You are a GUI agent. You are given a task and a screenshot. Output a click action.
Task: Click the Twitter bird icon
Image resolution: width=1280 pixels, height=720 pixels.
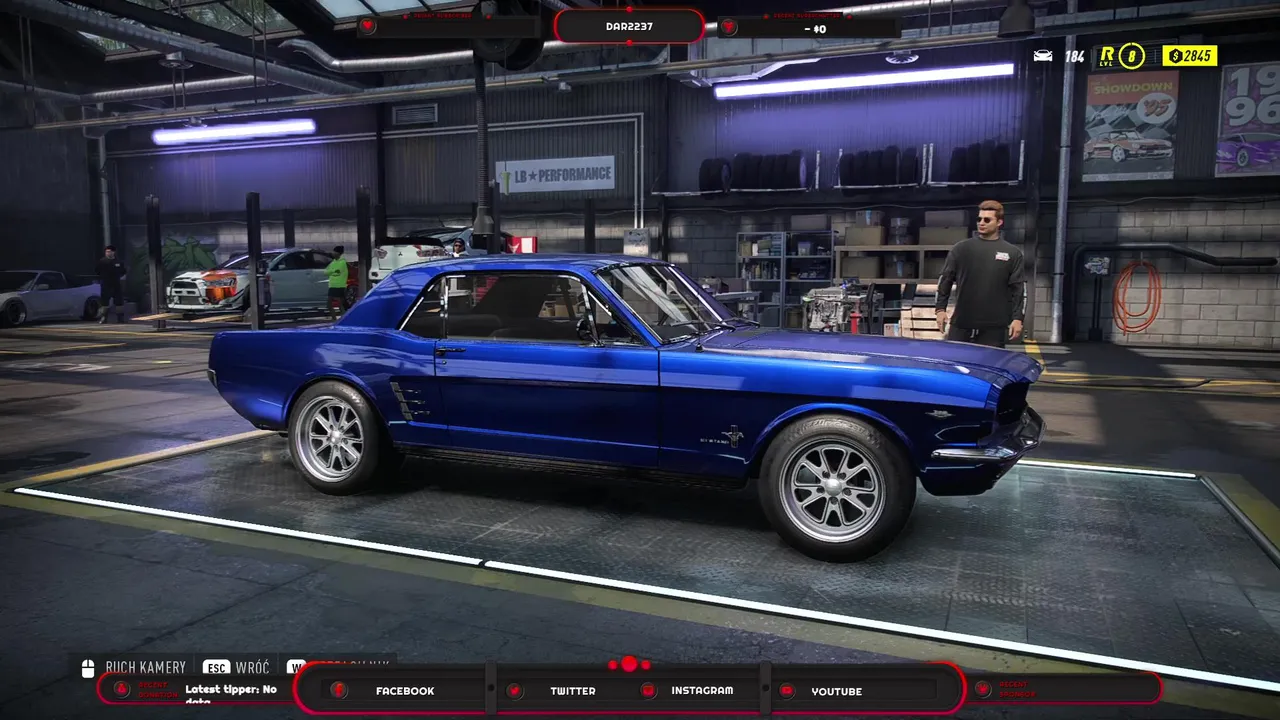(x=514, y=690)
